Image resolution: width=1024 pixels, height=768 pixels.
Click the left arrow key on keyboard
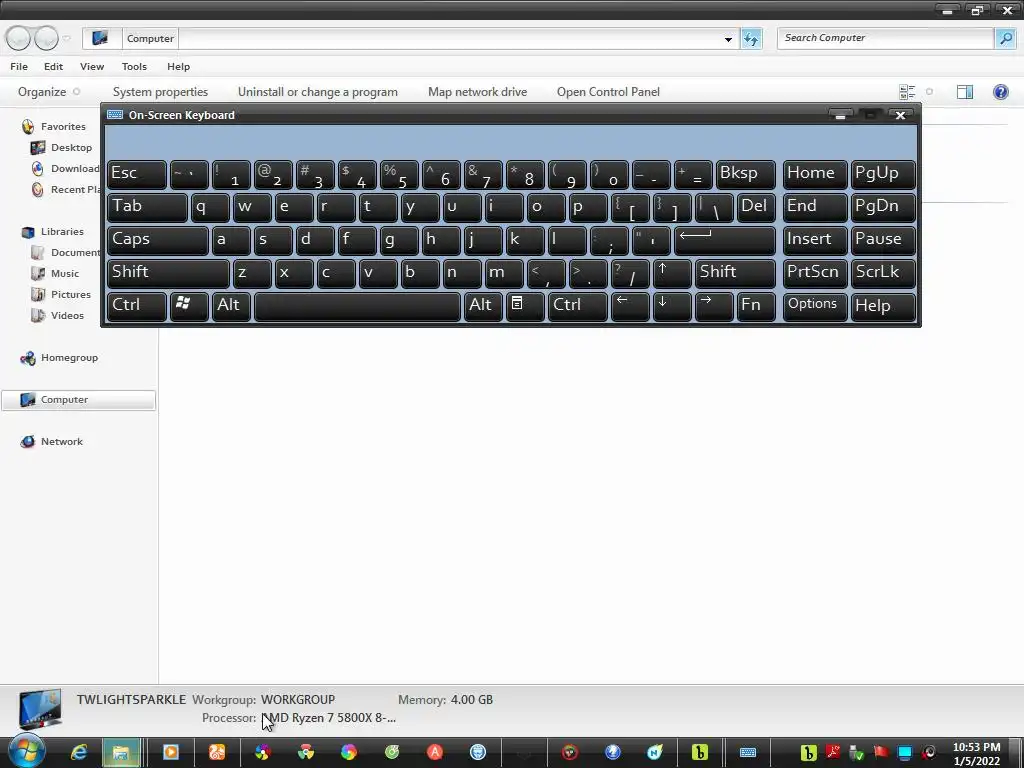630,306
